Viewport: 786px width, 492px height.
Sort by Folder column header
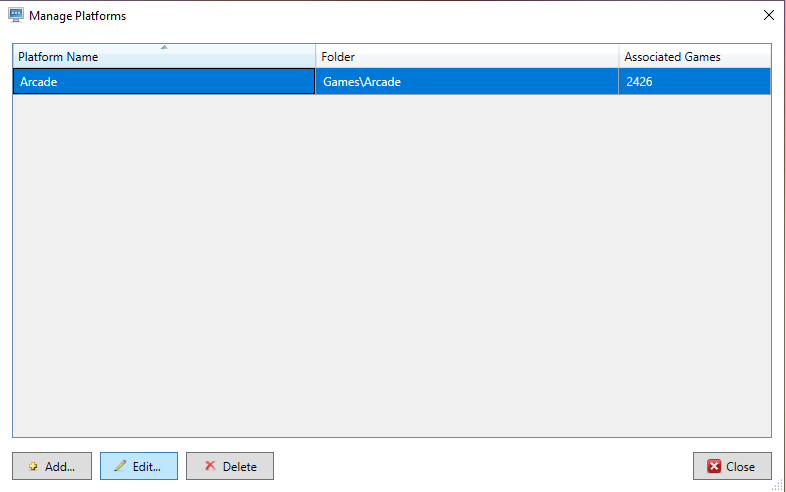467,56
